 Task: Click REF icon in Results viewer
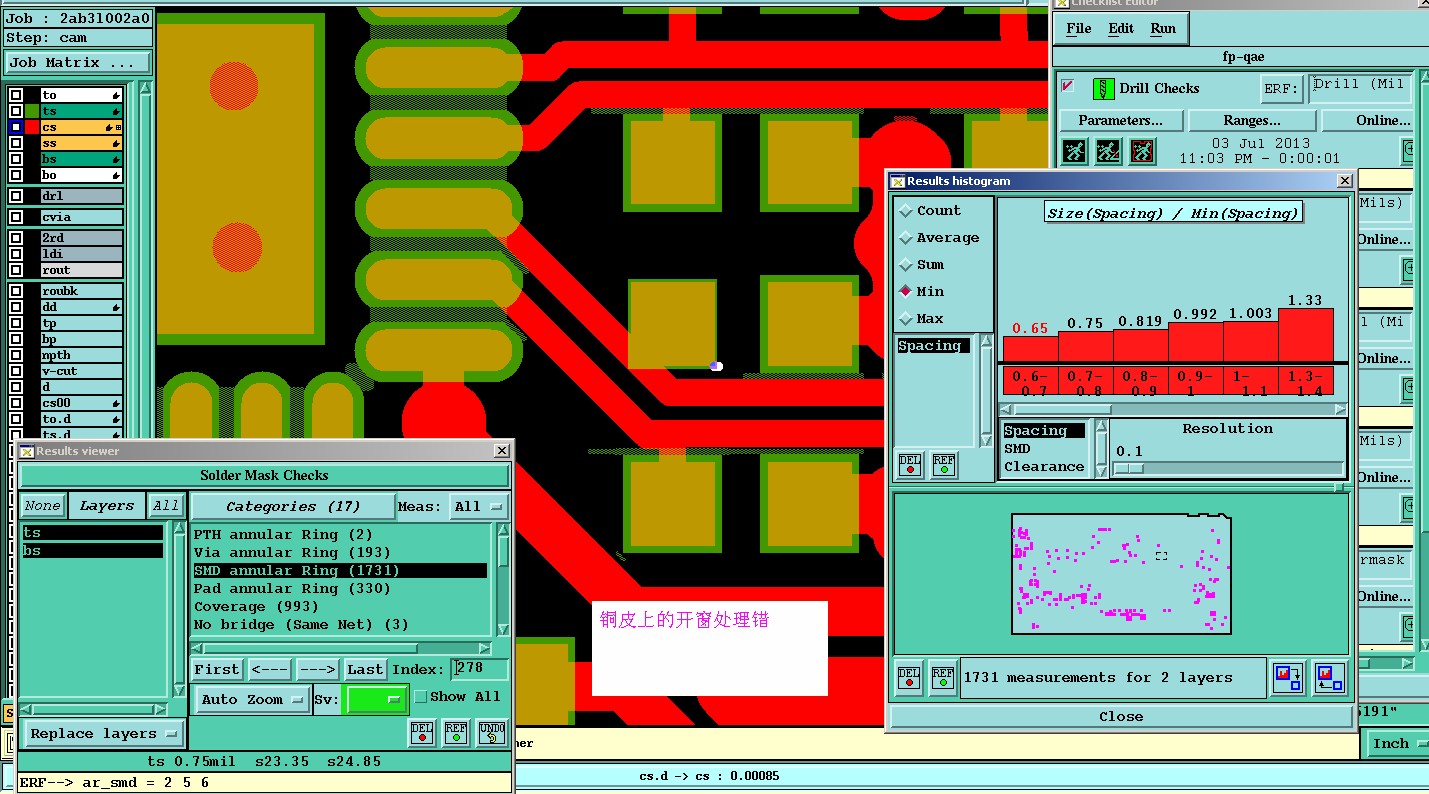tap(456, 733)
